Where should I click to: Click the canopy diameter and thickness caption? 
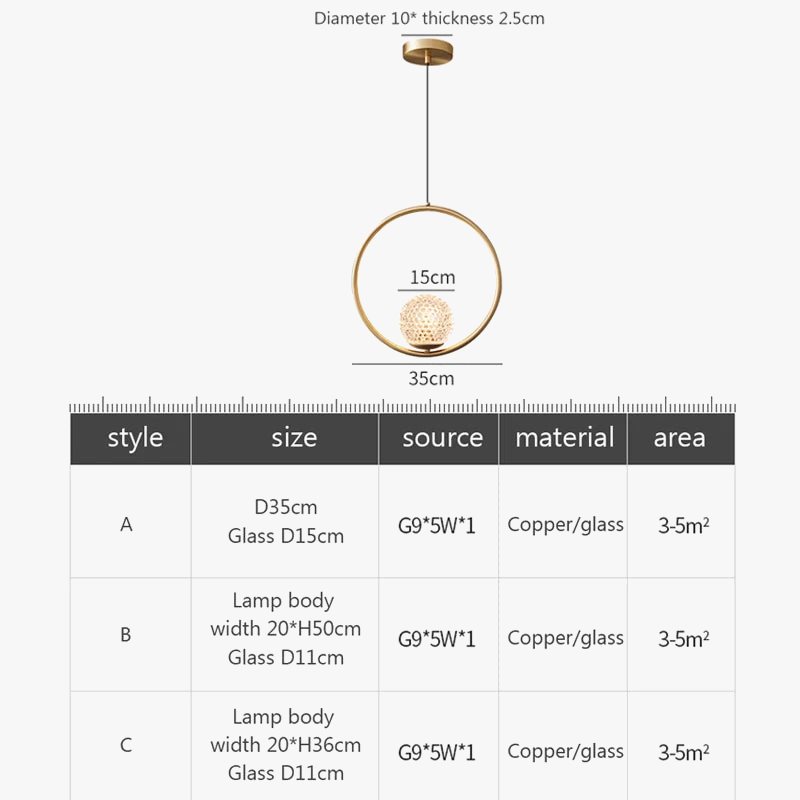pos(429,18)
